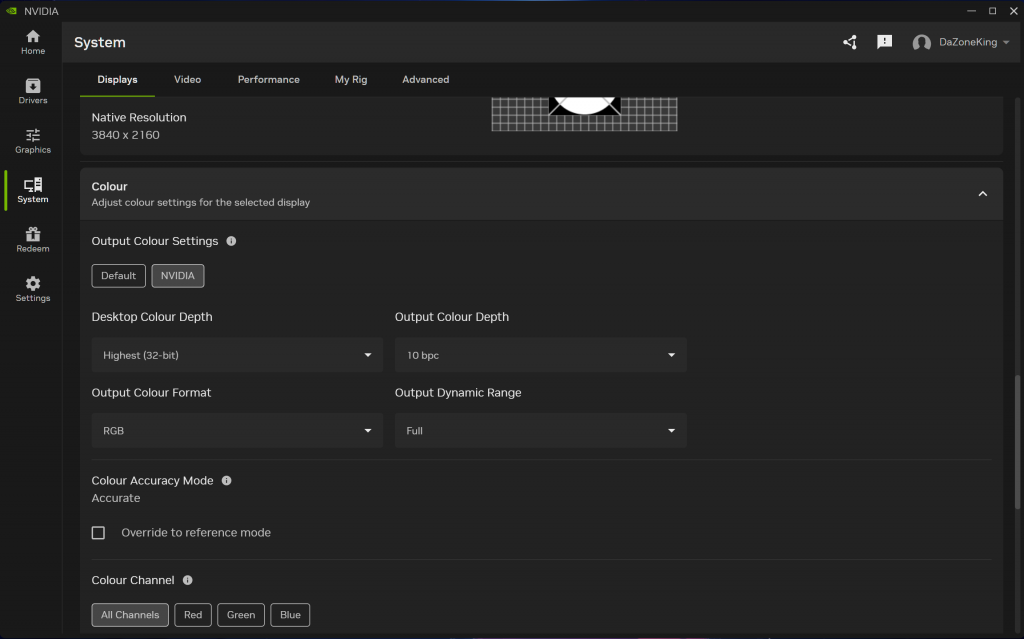Click the vertical scrollbar thumb
Viewport: 1024px width, 639px height.
(x=1017, y=442)
